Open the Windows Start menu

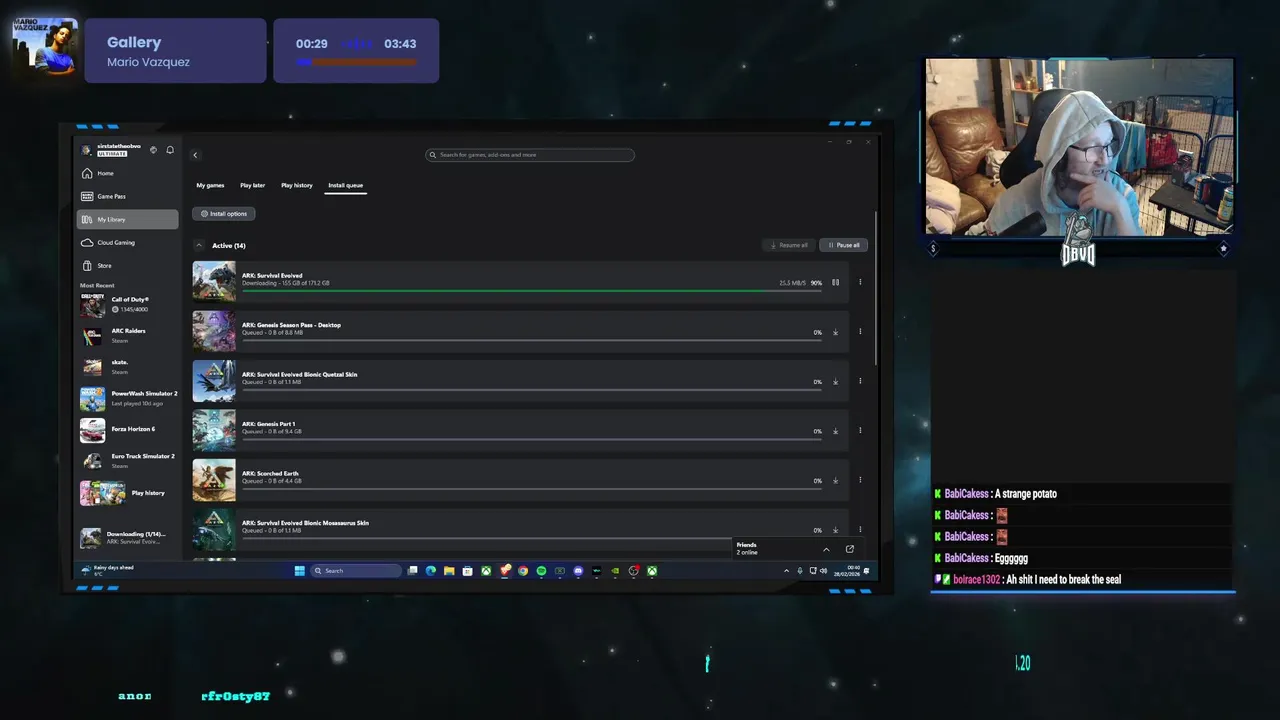pyautogui.click(x=299, y=571)
